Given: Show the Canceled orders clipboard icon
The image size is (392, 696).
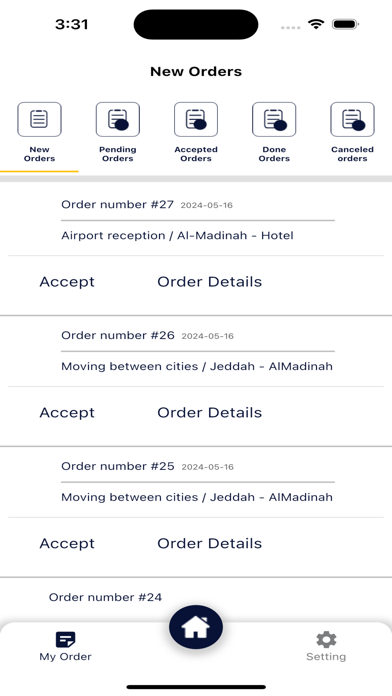Looking at the screenshot, I should [352, 119].
